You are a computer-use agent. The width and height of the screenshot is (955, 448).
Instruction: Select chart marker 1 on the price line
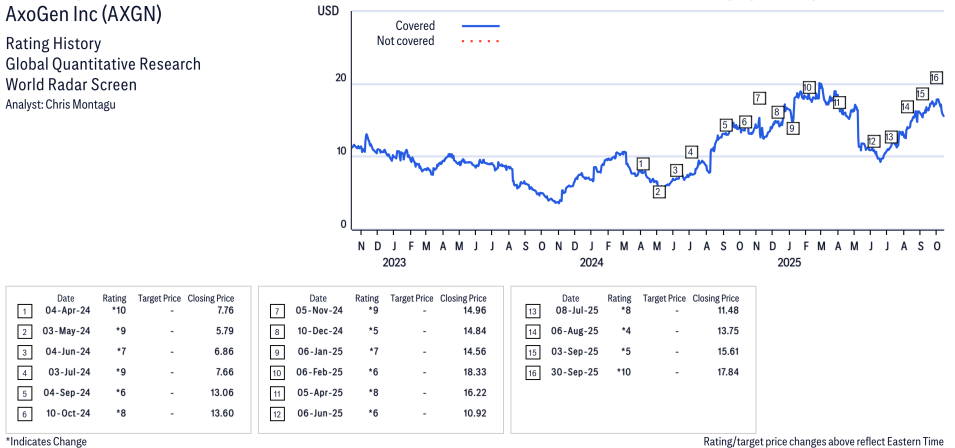(642, 163)
